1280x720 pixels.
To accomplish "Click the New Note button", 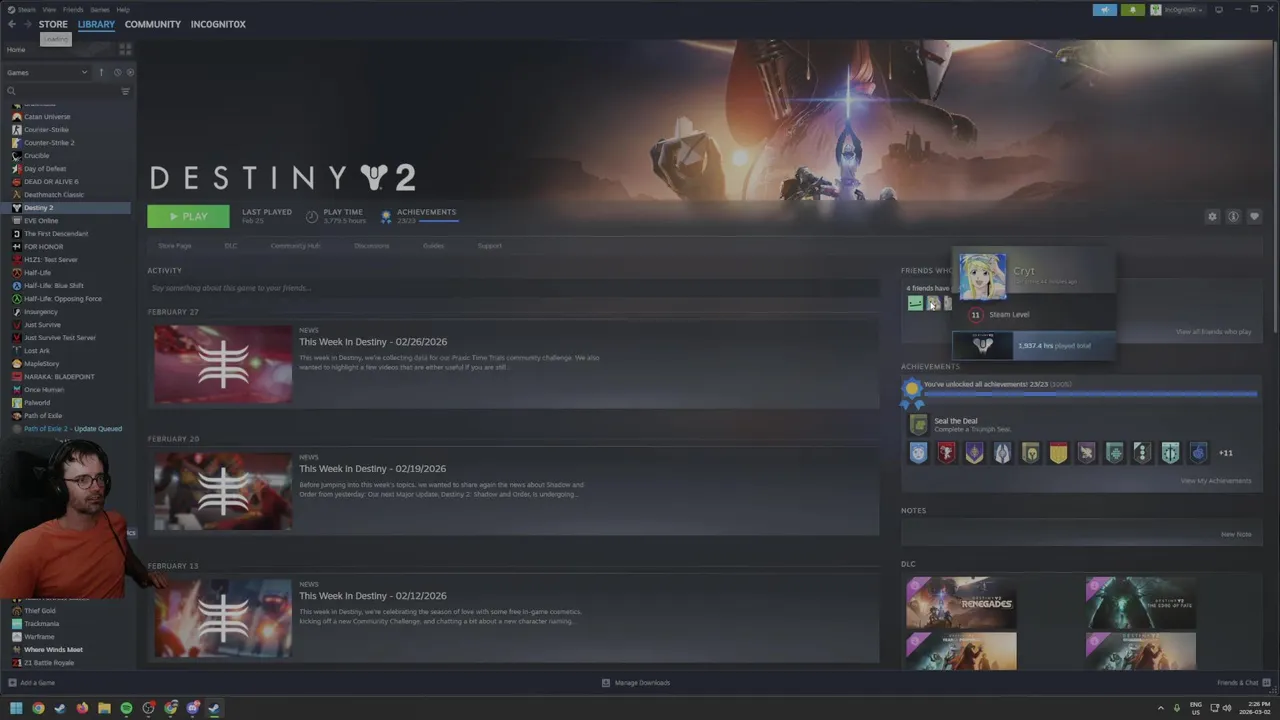I will 1236,534.
